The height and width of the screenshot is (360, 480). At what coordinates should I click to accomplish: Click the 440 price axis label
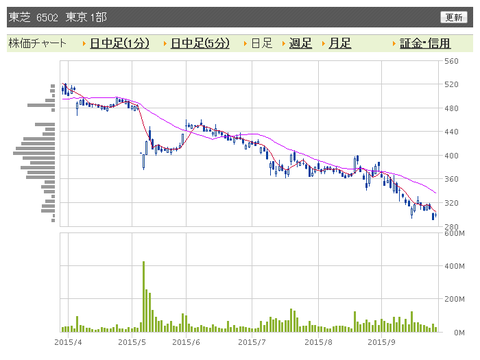(x=451, y=132)
